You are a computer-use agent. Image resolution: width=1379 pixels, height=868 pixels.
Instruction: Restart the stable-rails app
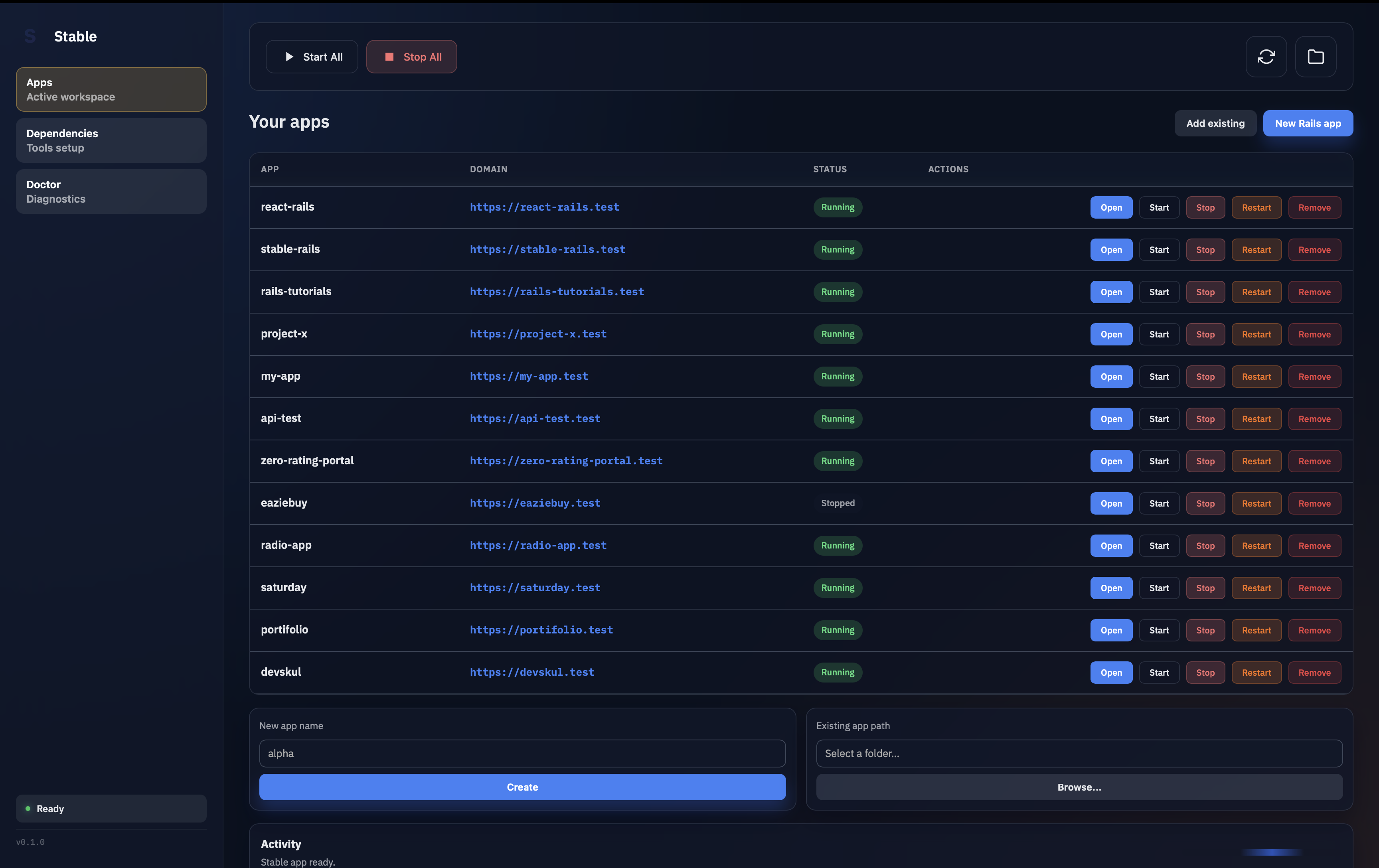tap(1256, 250)
